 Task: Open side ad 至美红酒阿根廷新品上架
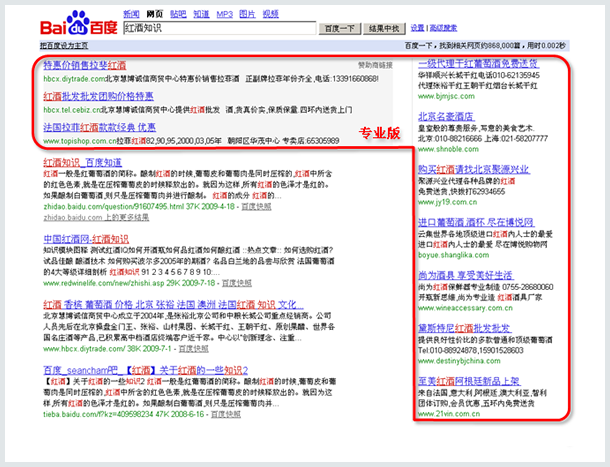pyautogui.click(x=469, y=381)
